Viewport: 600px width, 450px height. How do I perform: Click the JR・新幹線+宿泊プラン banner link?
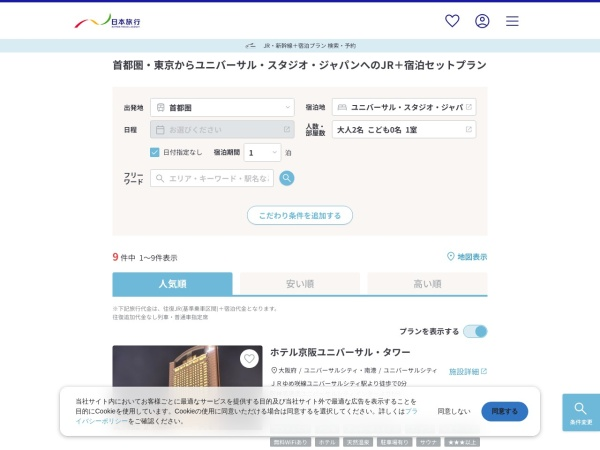point(300,46)
